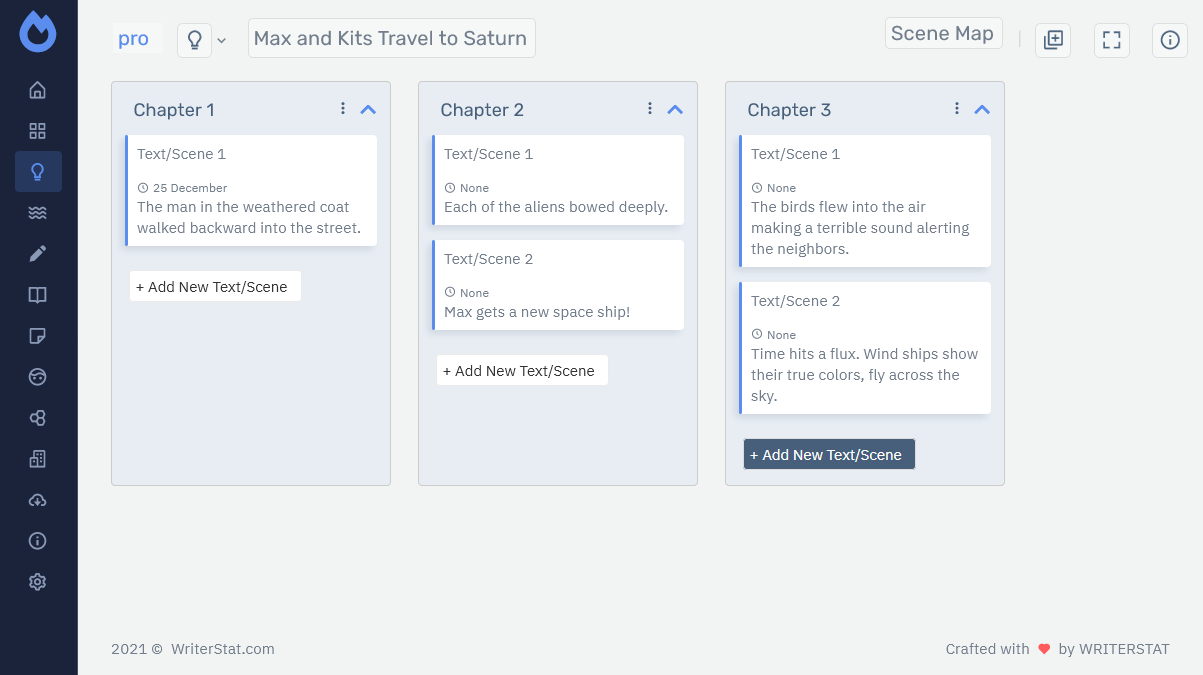Open Chapter 3 three-dot menu
This screenshot has width=1203, height=675.
[x=957, y=108]
